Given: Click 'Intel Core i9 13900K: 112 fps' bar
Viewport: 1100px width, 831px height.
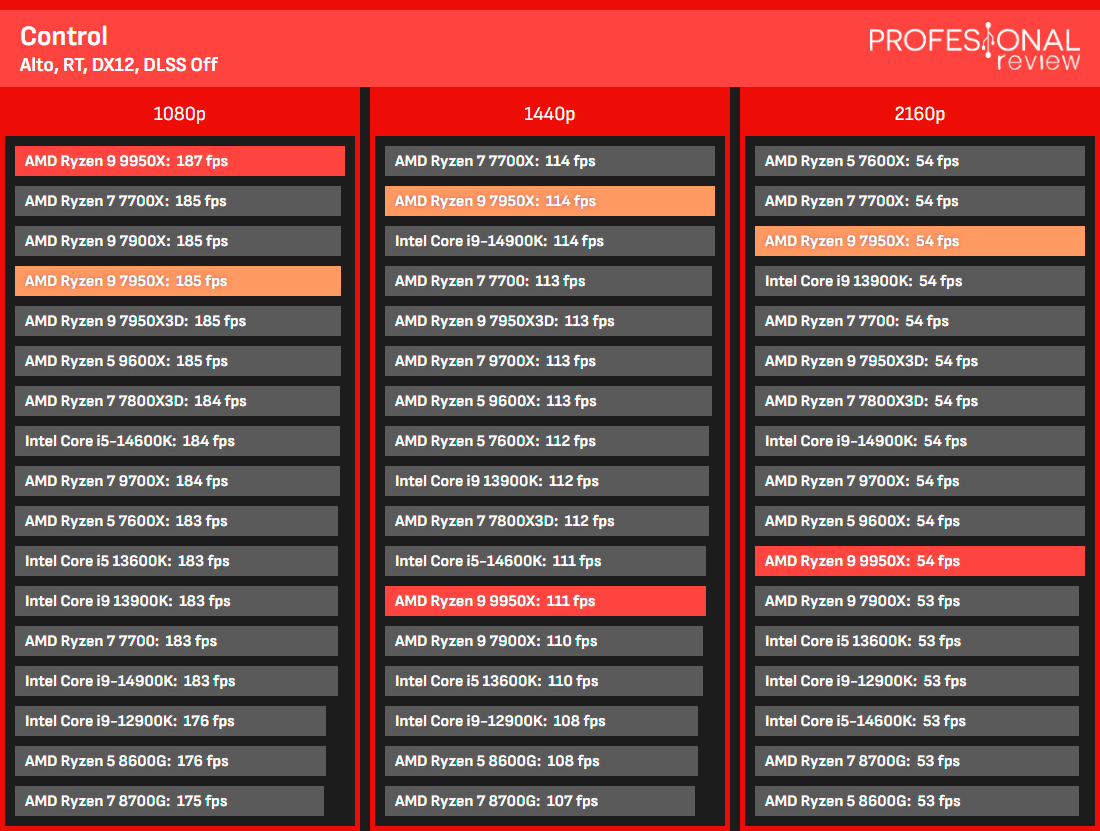Looking at the screenshot, I should pyautogui.click(x=547, y=480).
